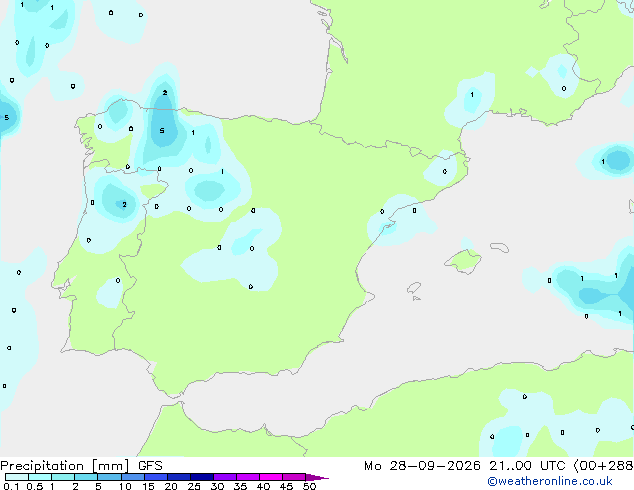Pick the 2–5 mm legend color swatch
Viewport: 634px width, 490px height.
coord(86,477)
